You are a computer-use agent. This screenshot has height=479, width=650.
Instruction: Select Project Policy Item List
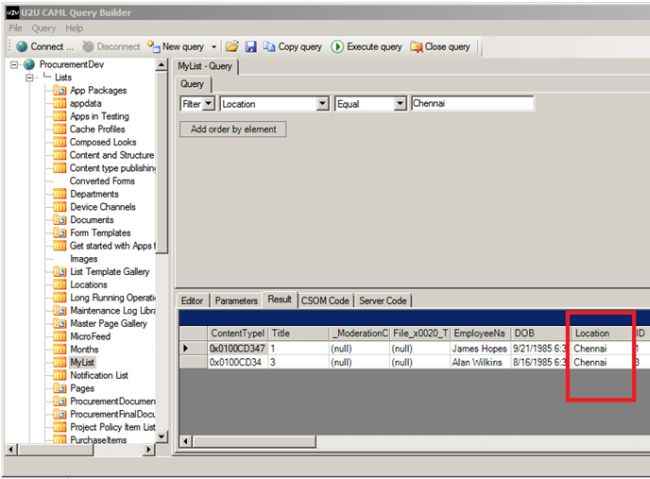point(112,427)
